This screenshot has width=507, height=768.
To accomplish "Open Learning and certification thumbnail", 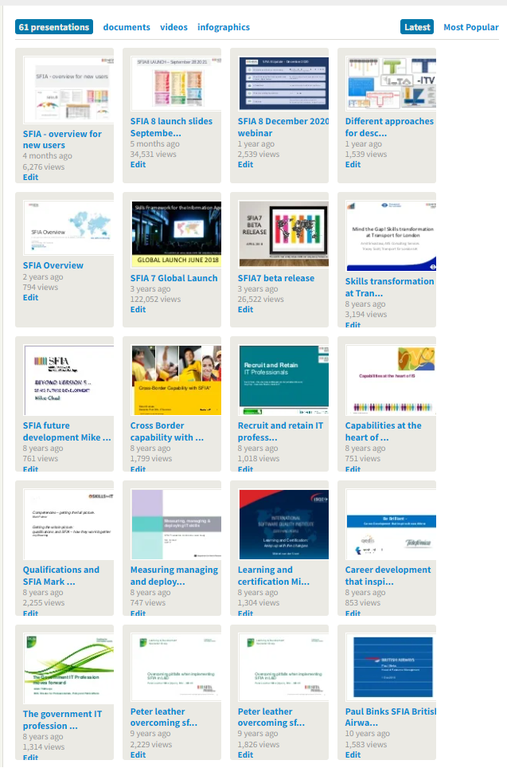I will click(x=284, y=524).
